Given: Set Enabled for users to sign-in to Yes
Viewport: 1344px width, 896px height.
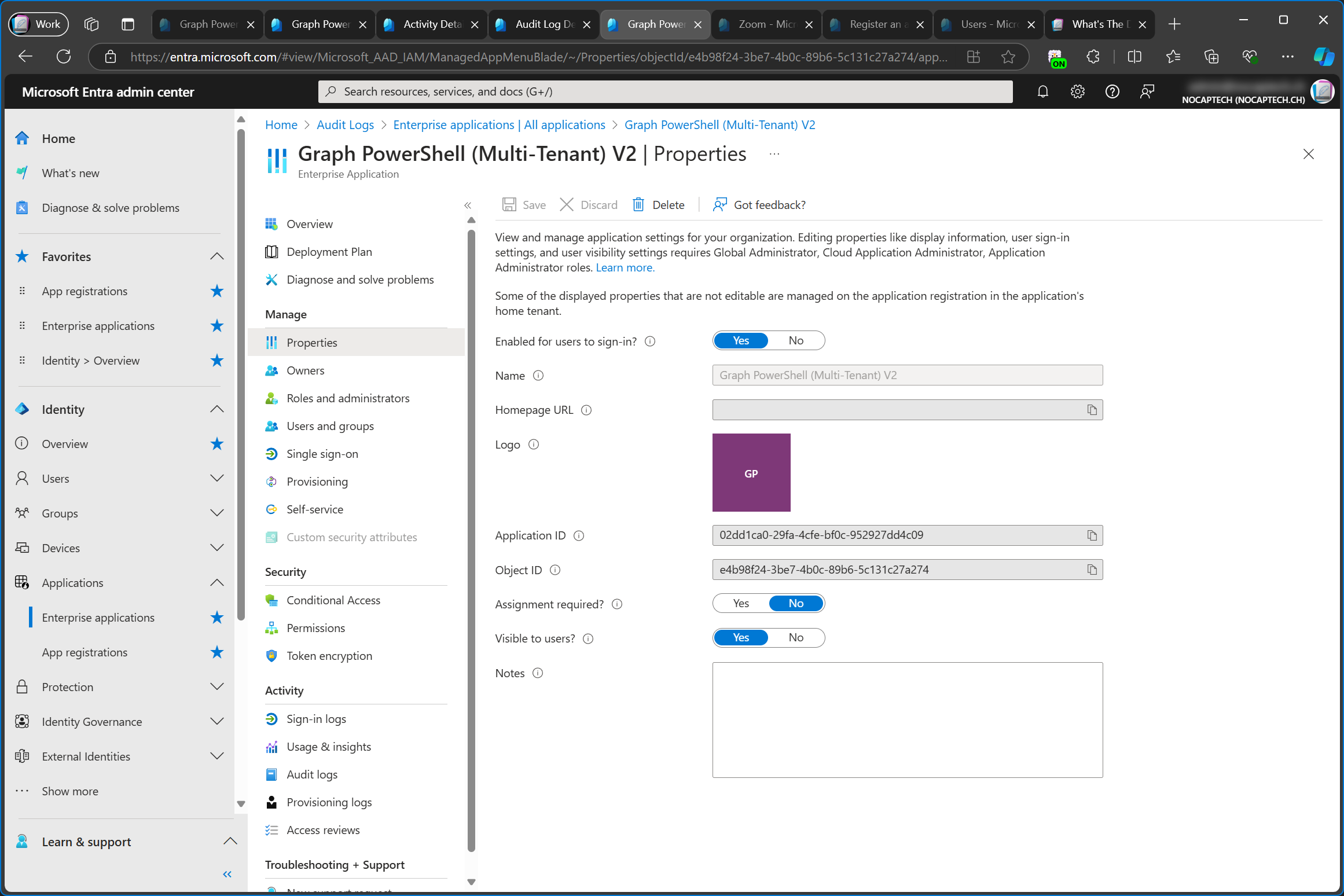Looking at the screenshot, I should click(x=741, y=341).
